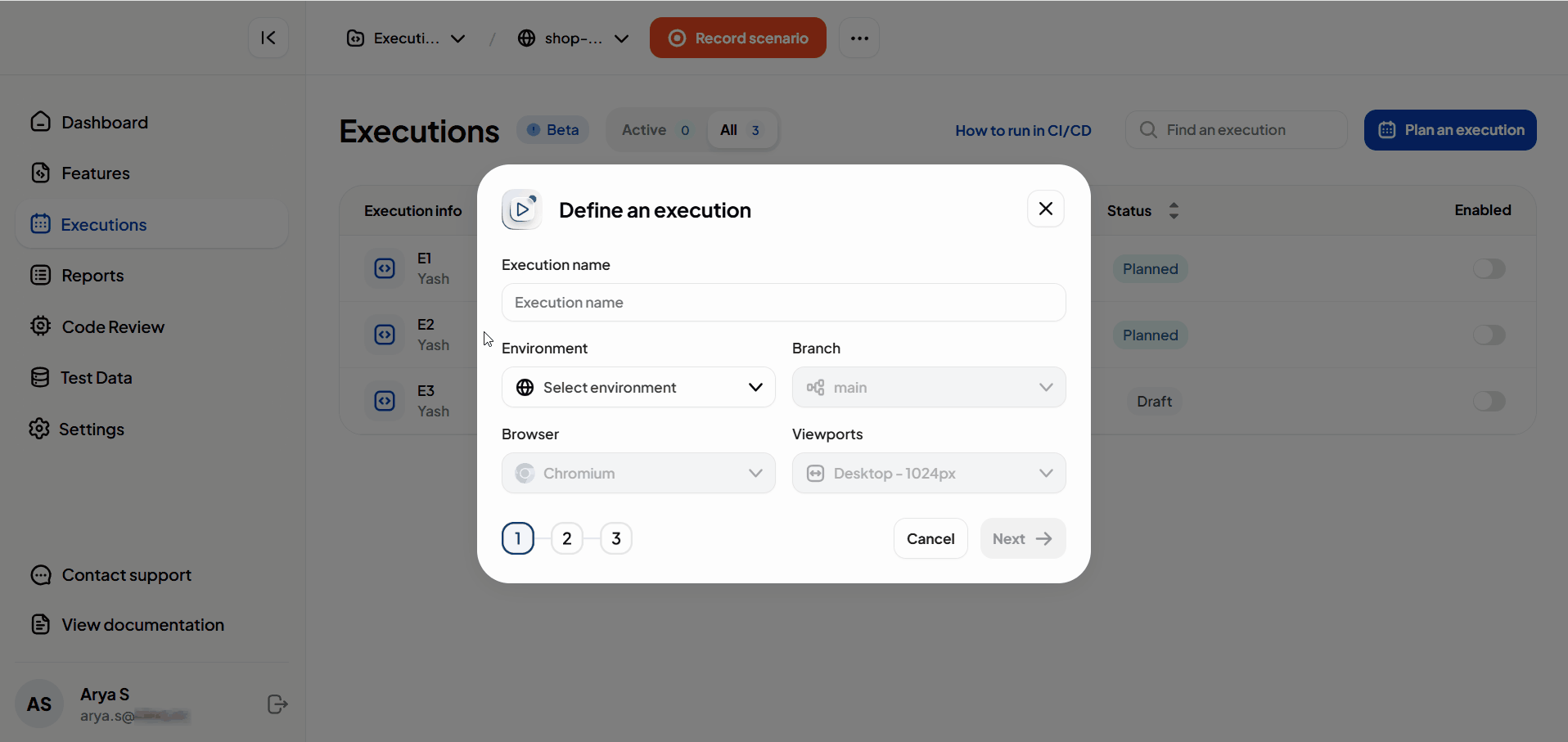The image size is (1568, 742).
Task: Click the logout icon next to Arya S
Action: 277,704
